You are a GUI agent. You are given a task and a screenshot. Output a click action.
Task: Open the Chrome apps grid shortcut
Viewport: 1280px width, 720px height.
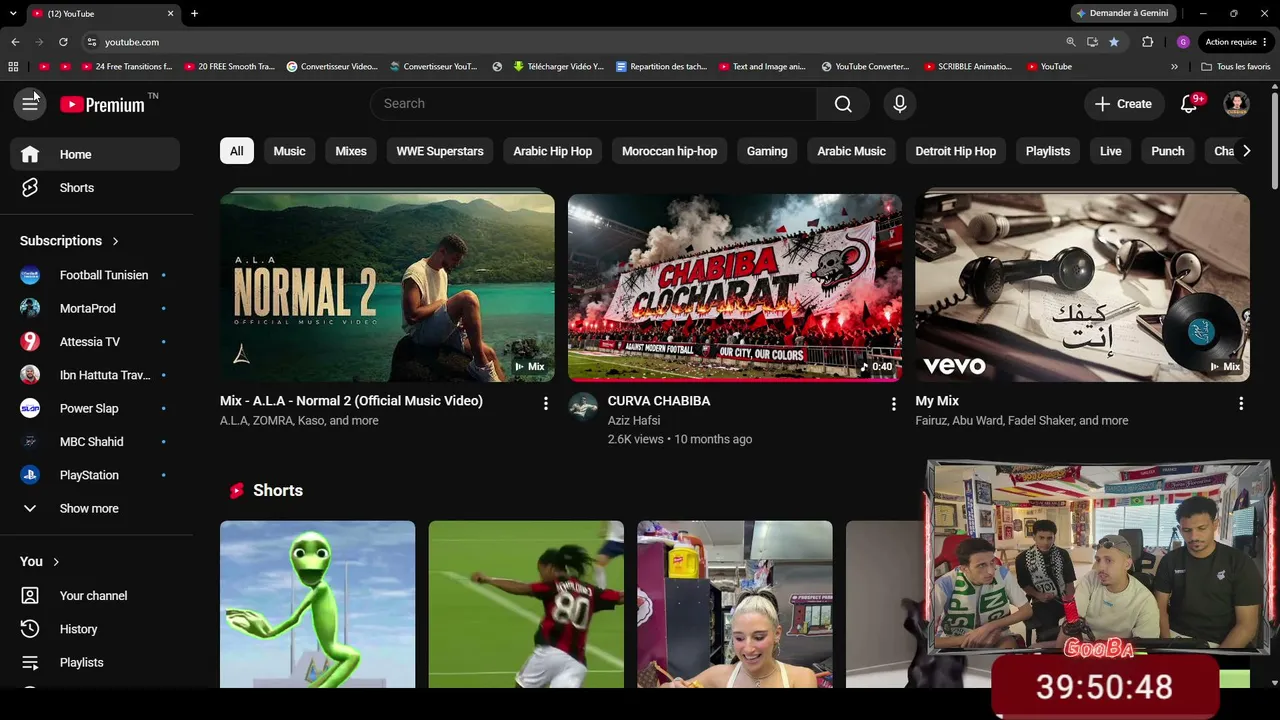[x=13, y=67]
